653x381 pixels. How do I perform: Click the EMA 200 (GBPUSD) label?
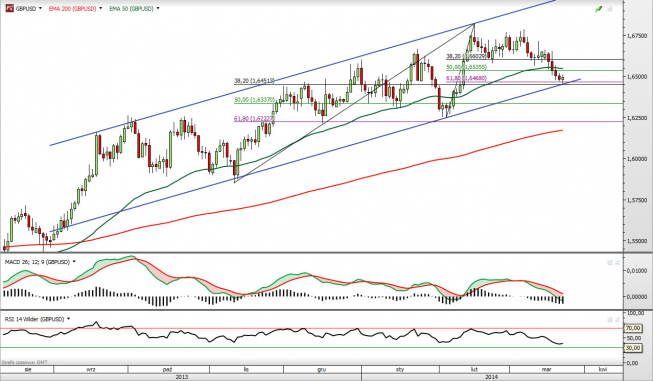point(72,8)
